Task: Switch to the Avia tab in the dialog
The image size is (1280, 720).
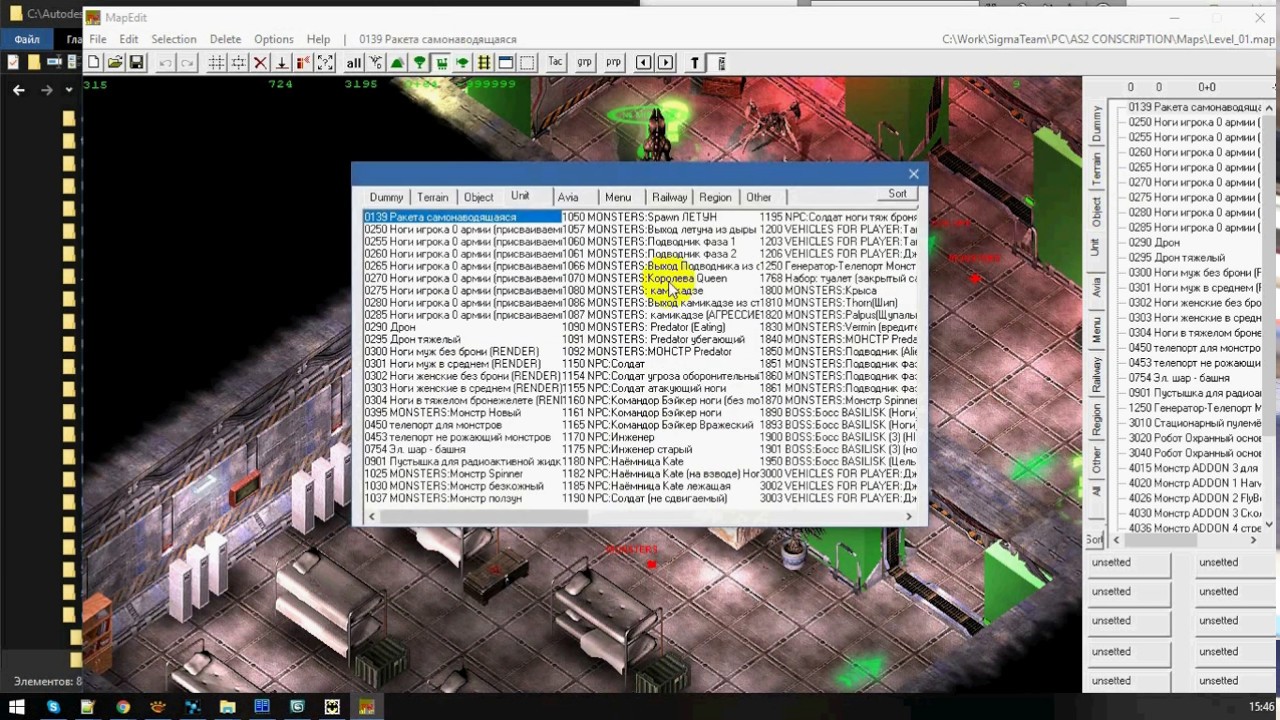Action: point(568,197)
